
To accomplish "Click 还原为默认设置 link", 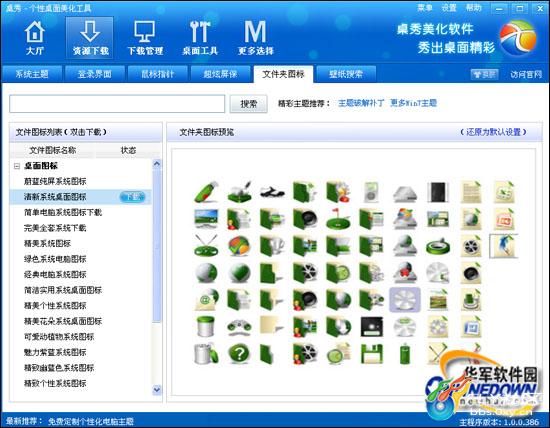I will pos(493,132).
